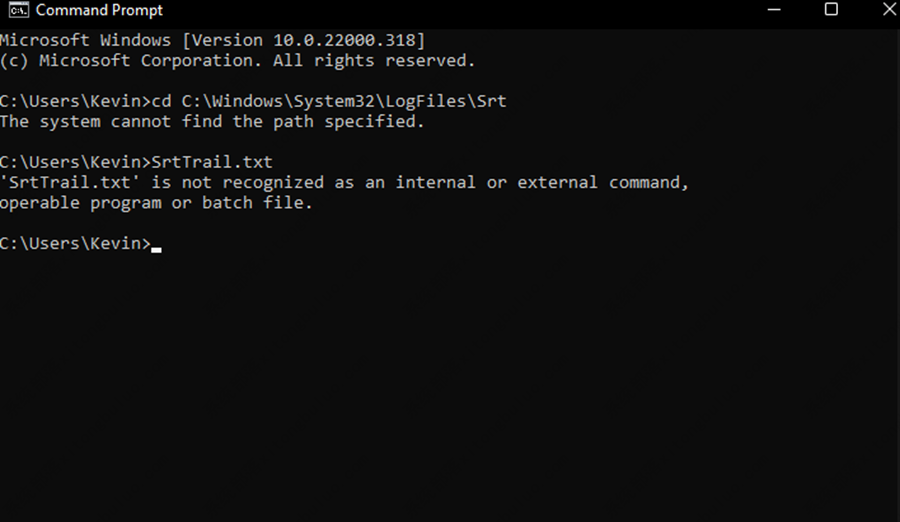900x522 pixels.
Task: Click the "operable program or batch file" line
Action: pyautogui.click(x=156, y=203)
